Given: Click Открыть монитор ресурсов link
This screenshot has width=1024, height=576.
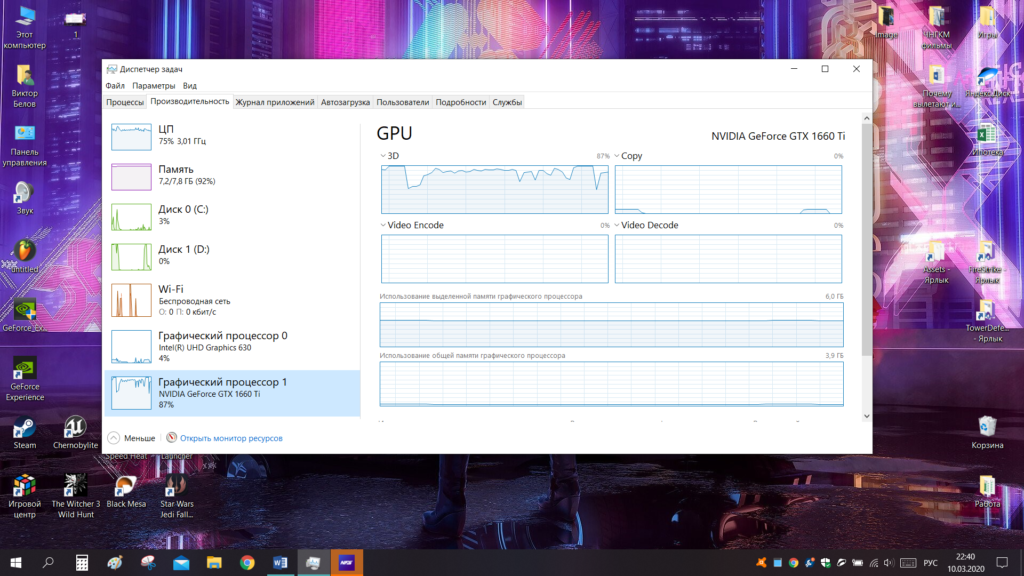Looking at the screenshot, I should click(231, 438).
